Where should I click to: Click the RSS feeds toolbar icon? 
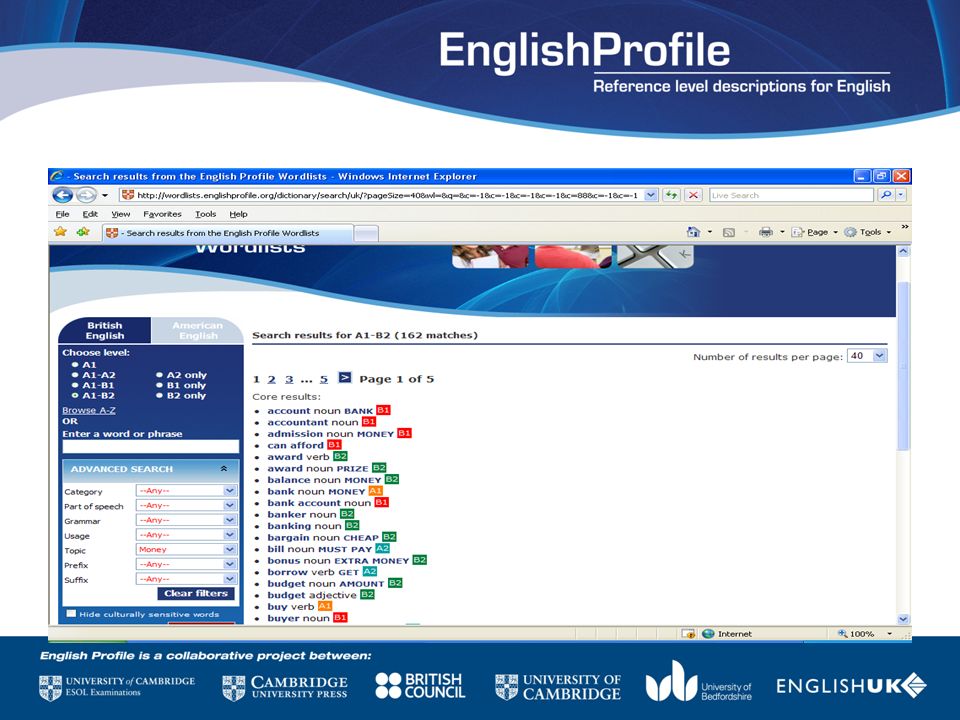(x=729, y=232)
